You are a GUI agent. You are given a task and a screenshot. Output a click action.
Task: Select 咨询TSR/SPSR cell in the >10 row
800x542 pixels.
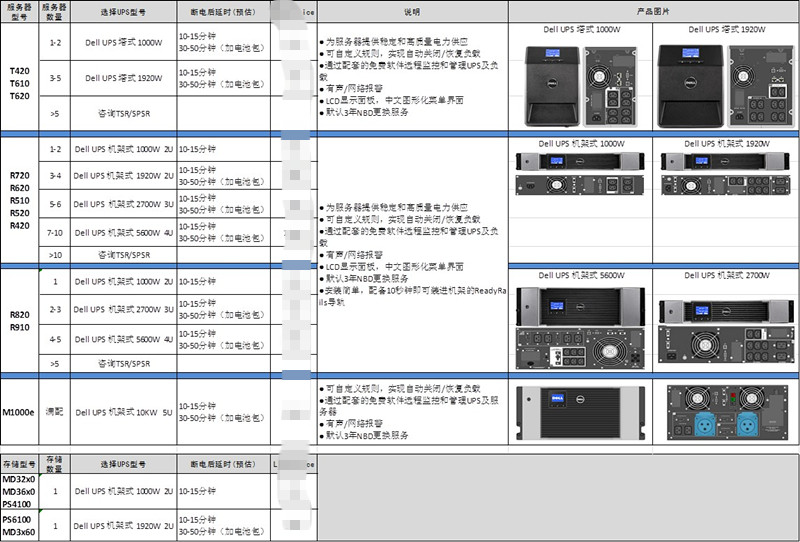123,255
